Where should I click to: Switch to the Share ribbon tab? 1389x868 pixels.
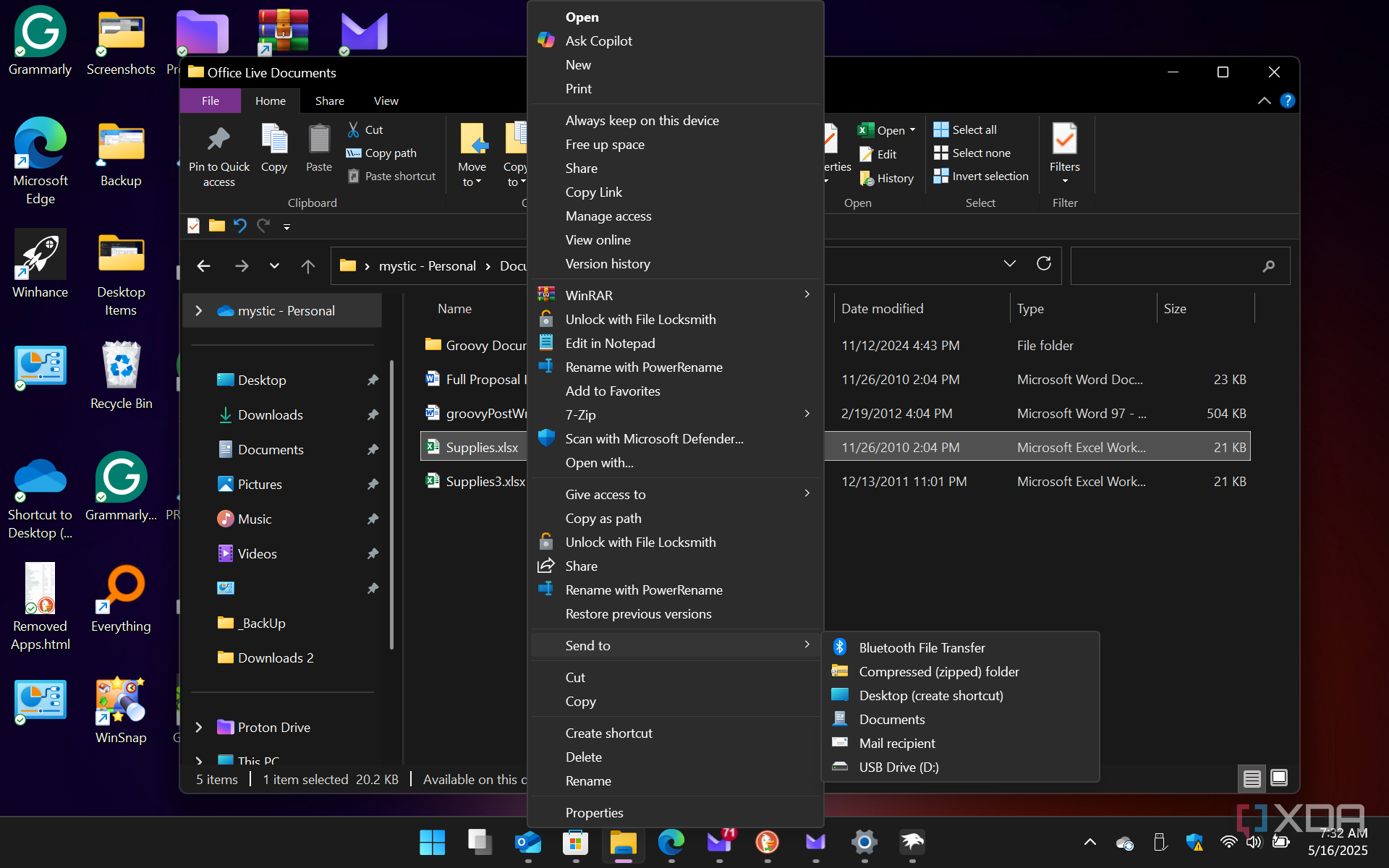[329, 101]
